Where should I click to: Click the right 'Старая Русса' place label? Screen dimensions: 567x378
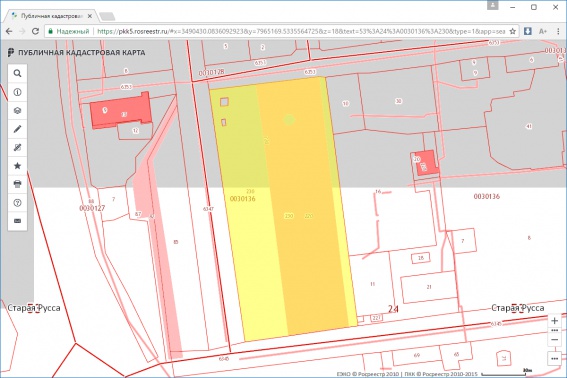point(517,308)
